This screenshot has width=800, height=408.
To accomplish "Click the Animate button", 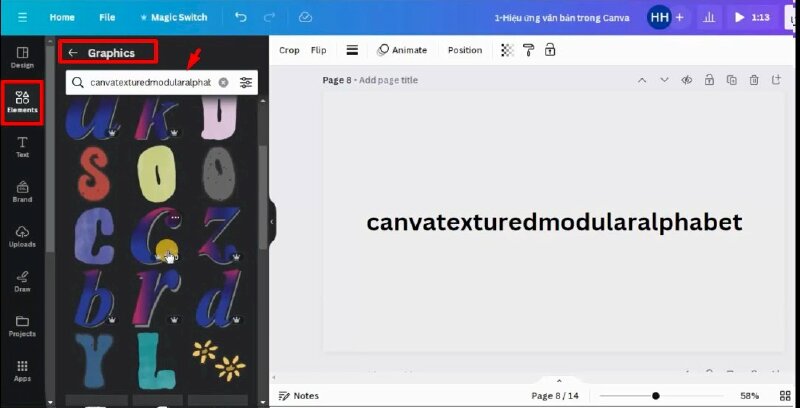I will [402, 50].
